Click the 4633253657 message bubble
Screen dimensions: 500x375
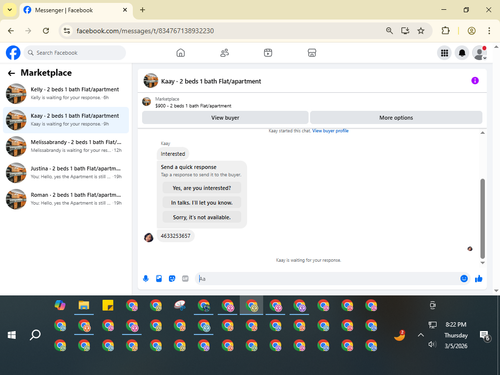click(x=175, y=236)
